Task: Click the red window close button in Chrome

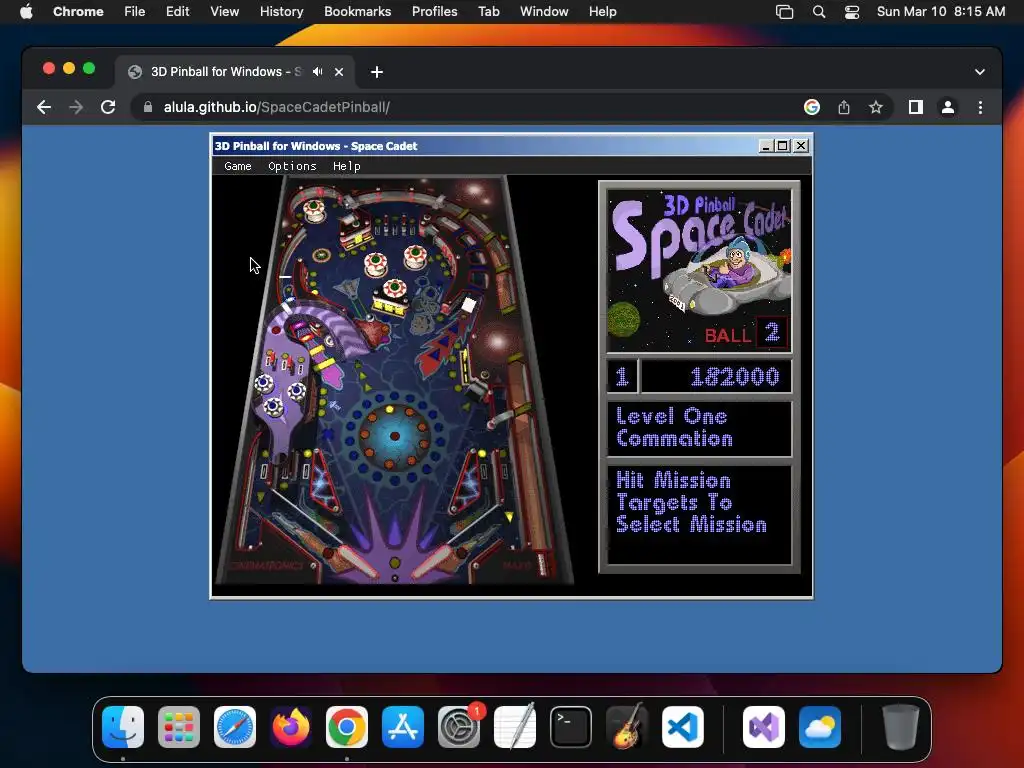Action: (48, 69)
